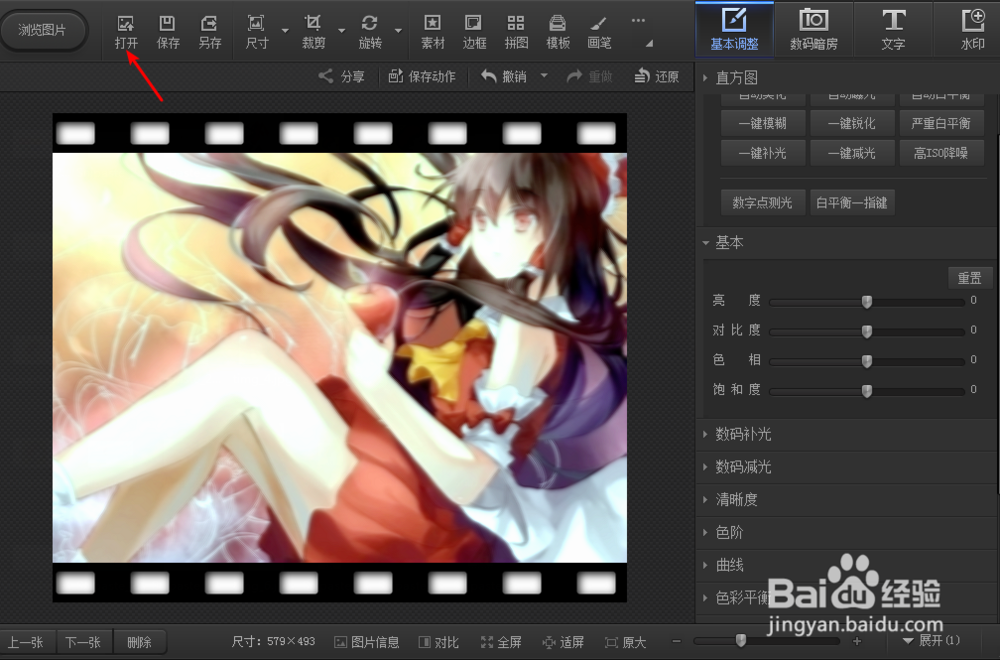
Task: Click 白平衡一指键 button
Action: [x=852, y=203]
